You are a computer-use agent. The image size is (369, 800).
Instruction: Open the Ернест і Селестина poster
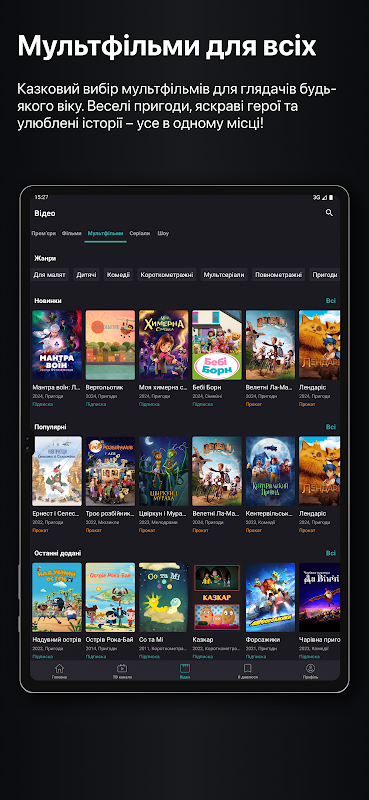[x=57, y=471]
